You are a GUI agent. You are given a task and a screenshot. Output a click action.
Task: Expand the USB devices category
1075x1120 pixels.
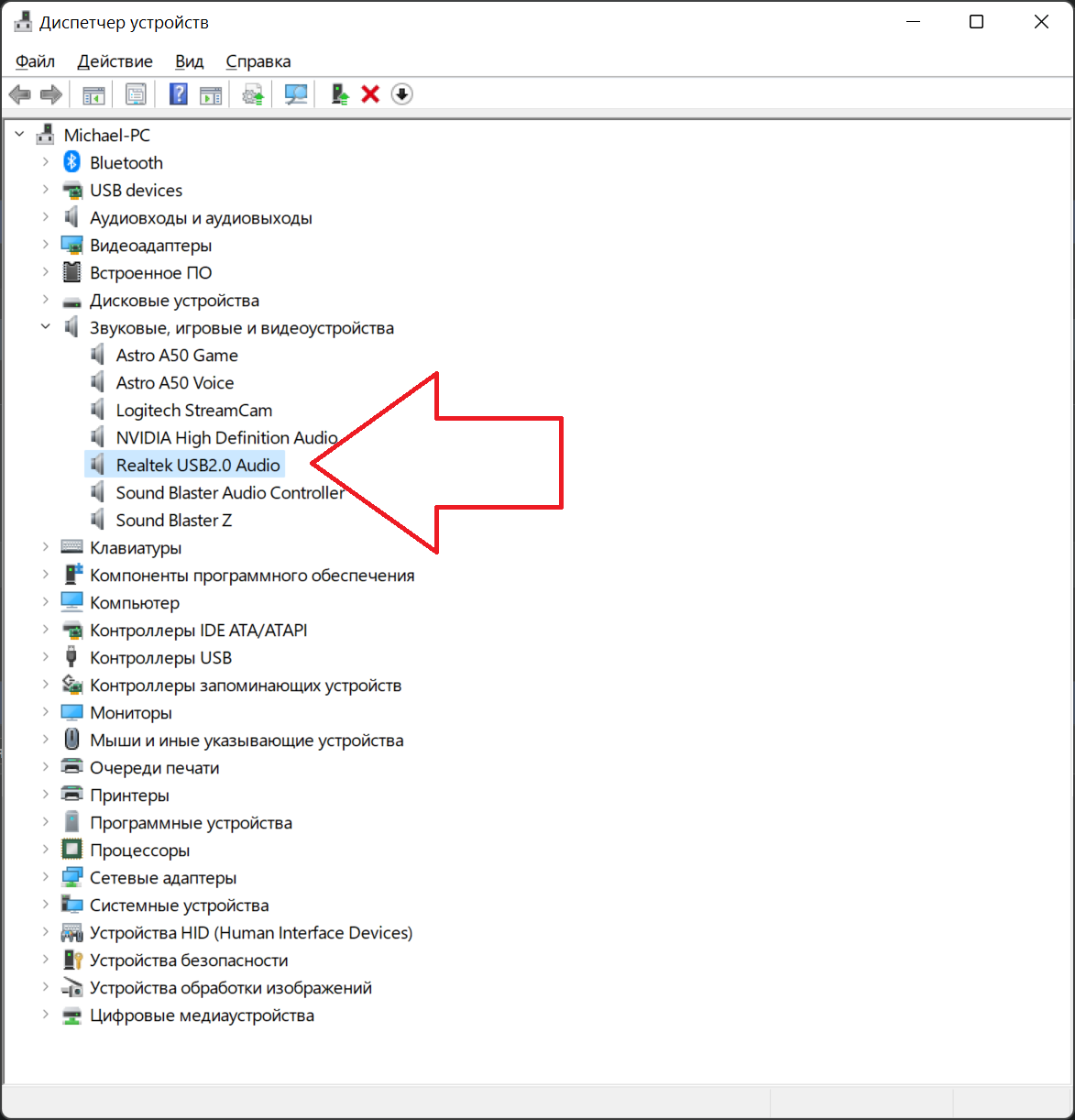(x=46, y=190)
